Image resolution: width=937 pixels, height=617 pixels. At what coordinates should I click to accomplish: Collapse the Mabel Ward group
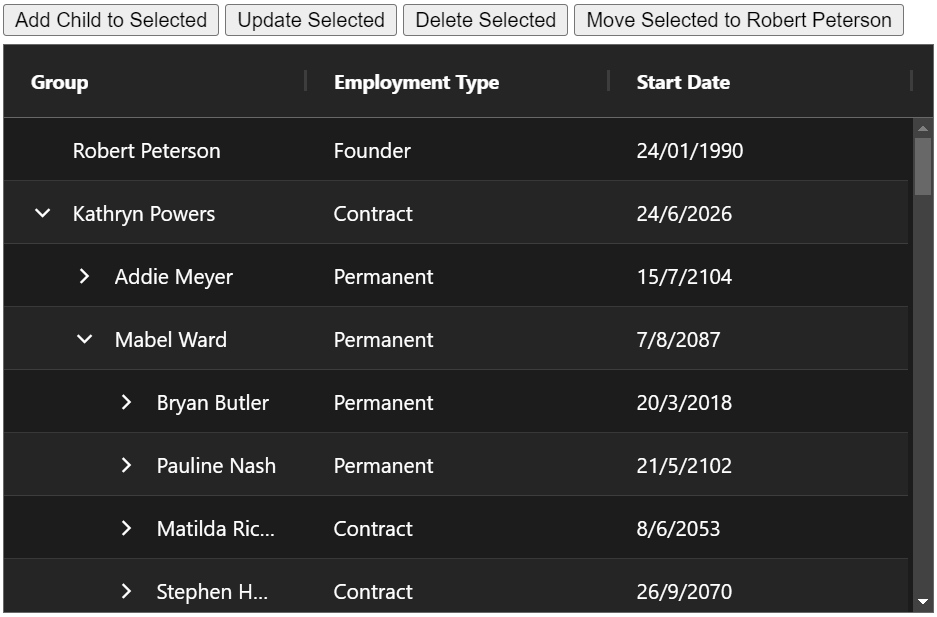click(84, 339)
